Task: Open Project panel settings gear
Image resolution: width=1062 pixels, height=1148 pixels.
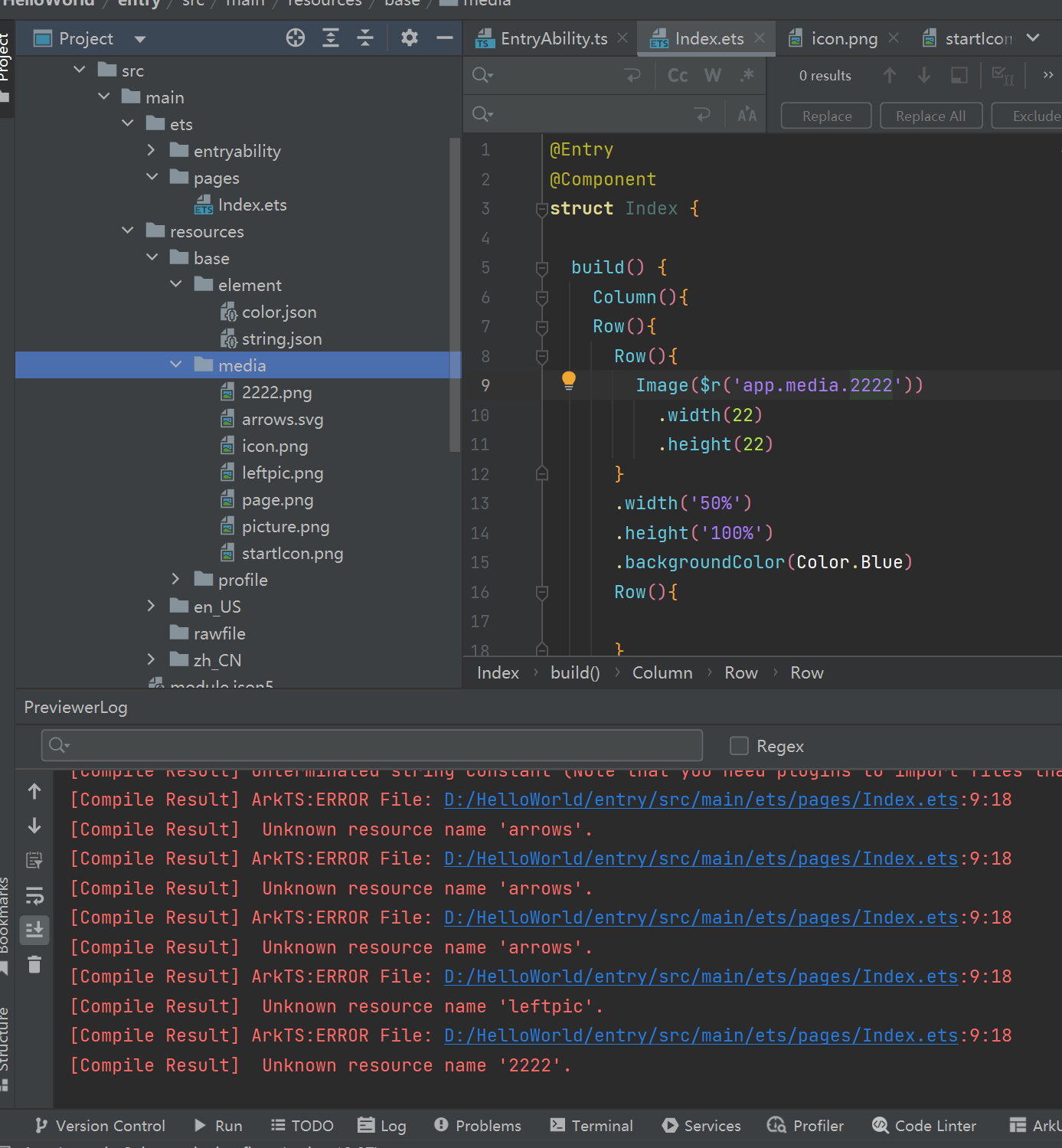Action: (x=410, y=38)
